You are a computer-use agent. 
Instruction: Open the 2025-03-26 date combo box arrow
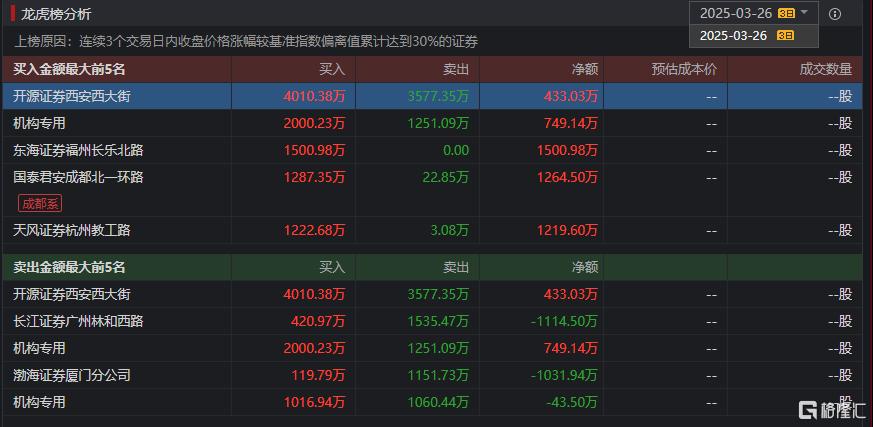(x=803, y=13)
